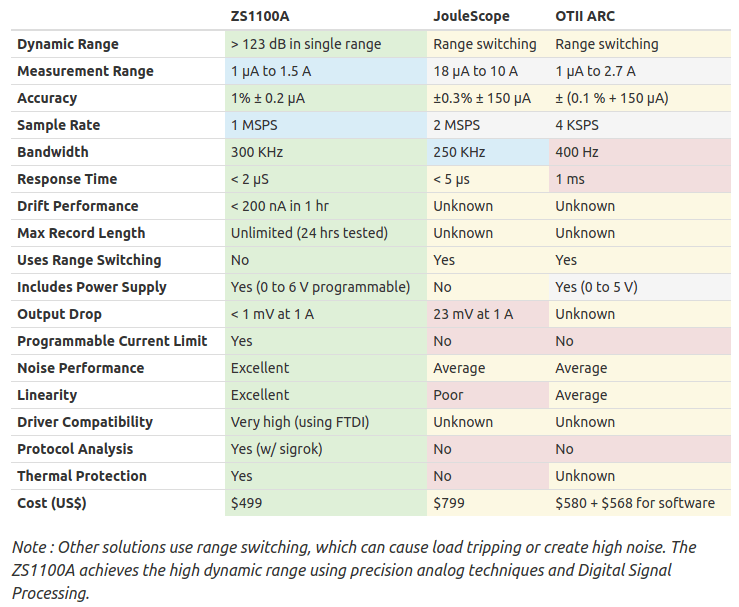Select the Dynamic Range row label
This screenshot has width=739, height=607.
[x=68, y=44]
